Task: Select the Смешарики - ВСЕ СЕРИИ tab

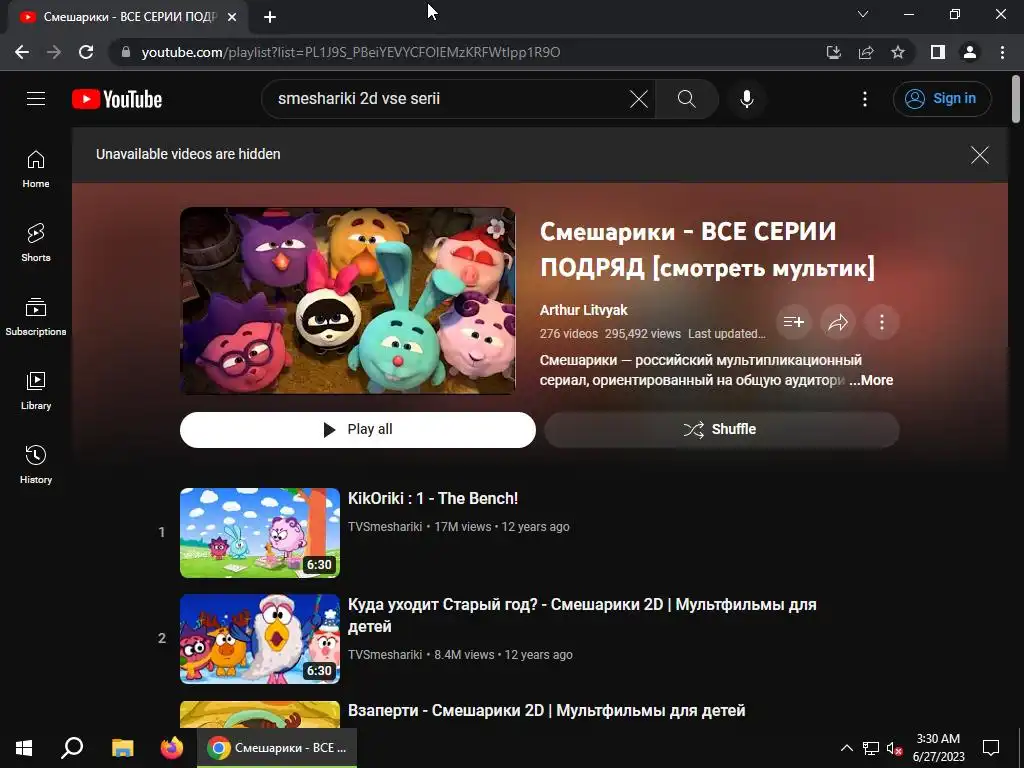Action: [x=128, y=17]
